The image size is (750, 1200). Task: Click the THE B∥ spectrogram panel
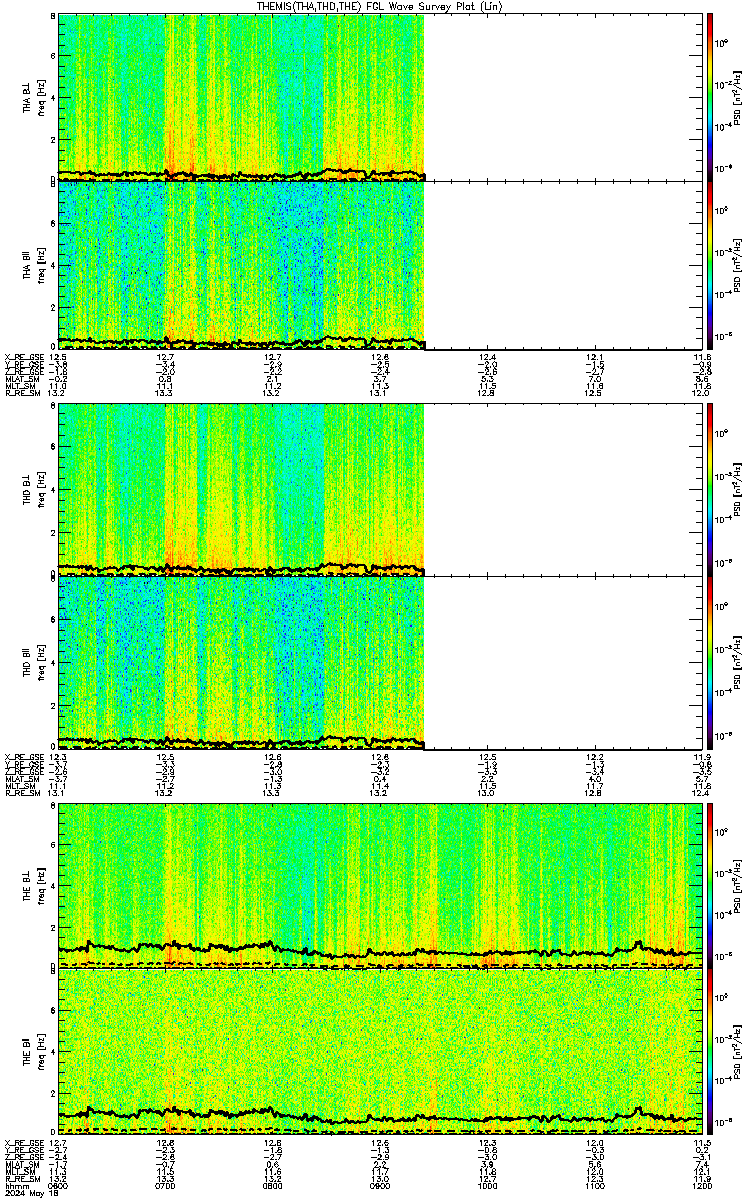pyautogui.click(x=379, y=1051)
